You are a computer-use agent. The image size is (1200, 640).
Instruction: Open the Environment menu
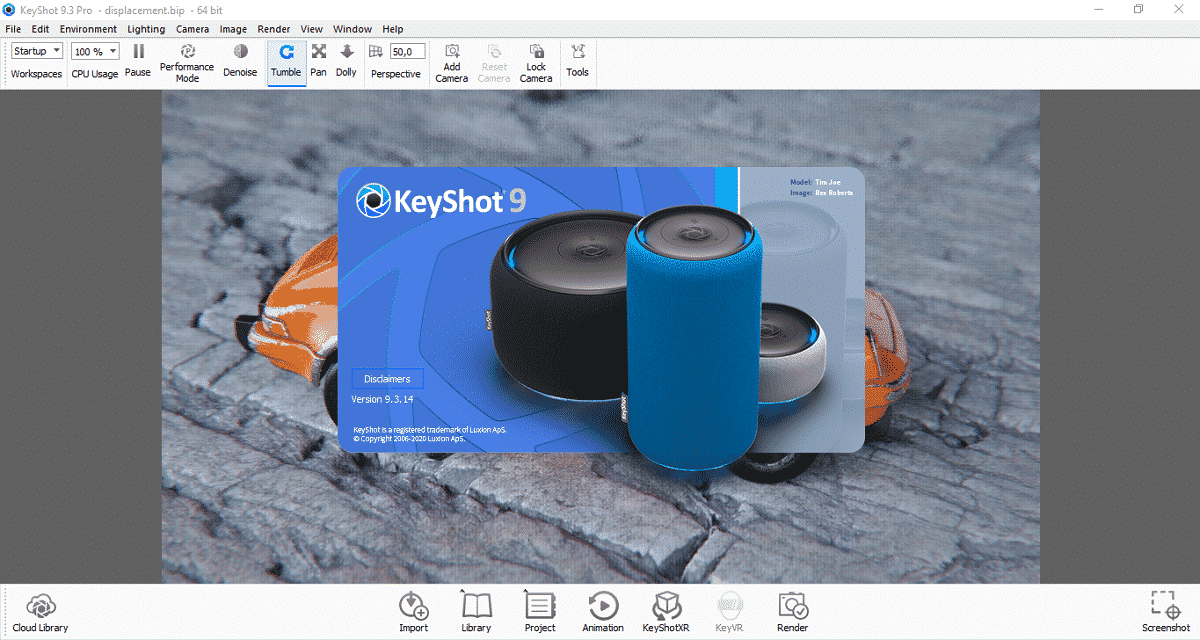click(88, 29)
